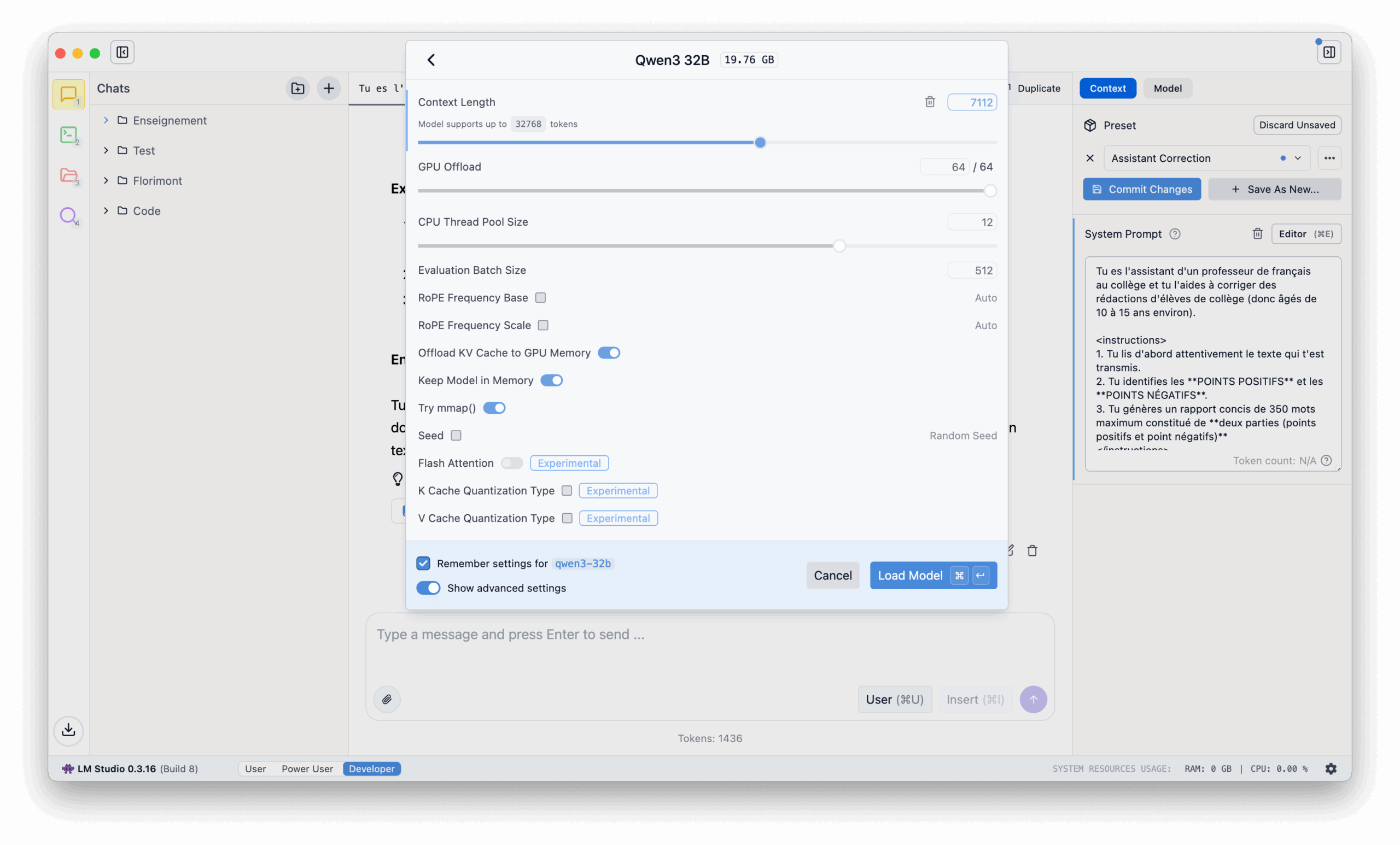The width and height of the screenshot is (1400, 845).
Task: Click the GPU Offload value field
Action: (x=944, y=166)
